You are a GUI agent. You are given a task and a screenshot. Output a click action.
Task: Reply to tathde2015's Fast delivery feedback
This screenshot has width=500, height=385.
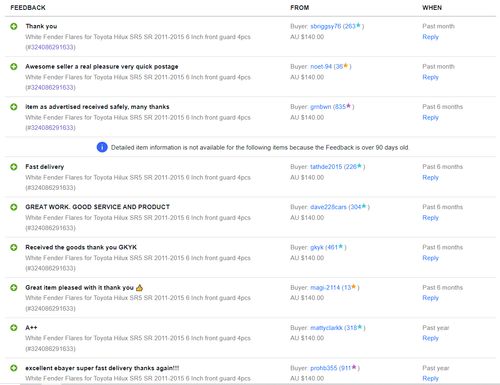pyautogui.click(x=430, y=178)
